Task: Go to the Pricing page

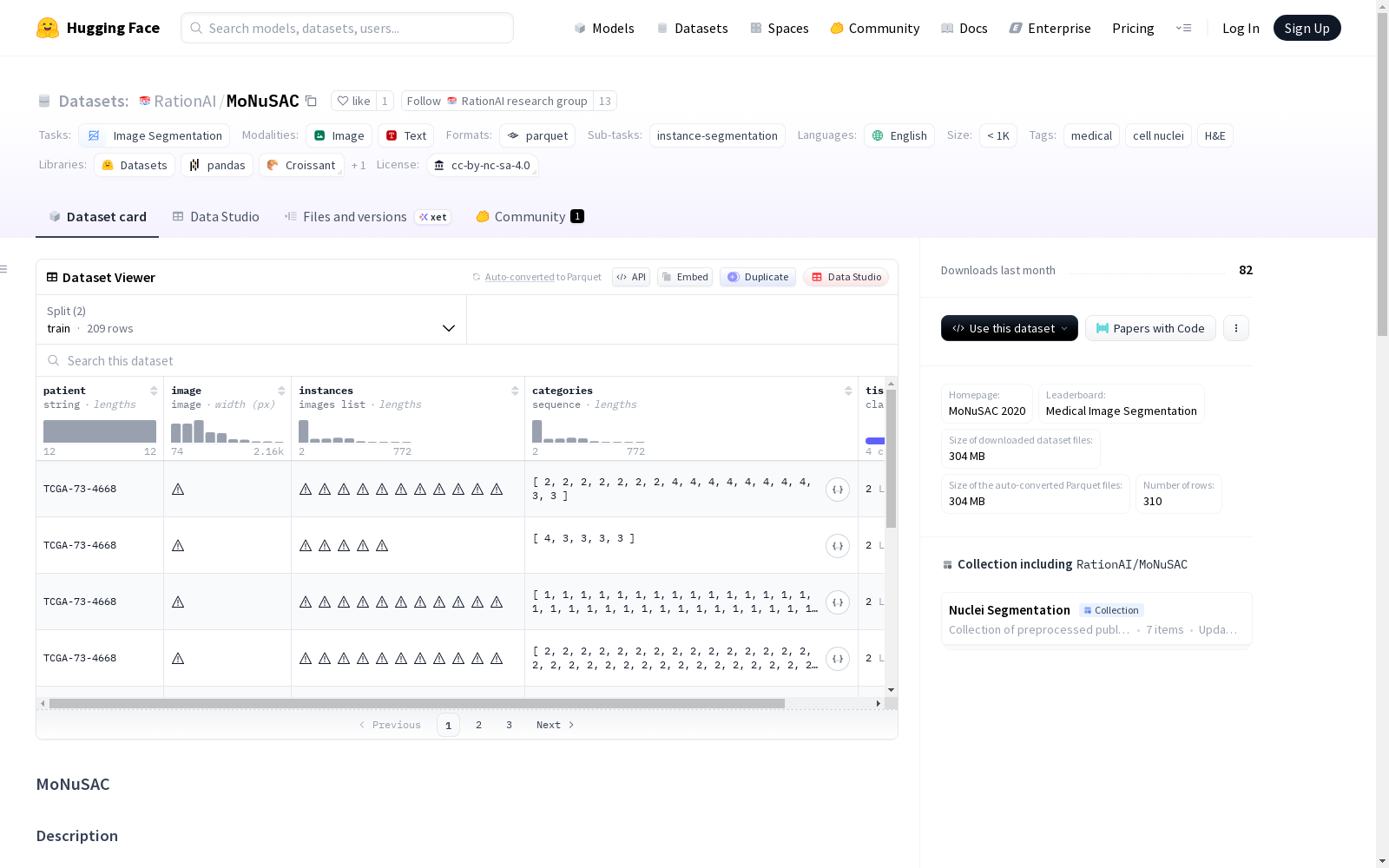Action: pos(1133,28)
